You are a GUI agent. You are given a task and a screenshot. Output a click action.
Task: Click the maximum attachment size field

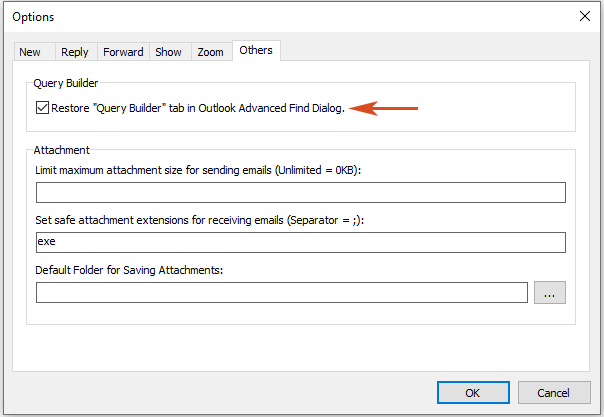(x=300, y=193)
